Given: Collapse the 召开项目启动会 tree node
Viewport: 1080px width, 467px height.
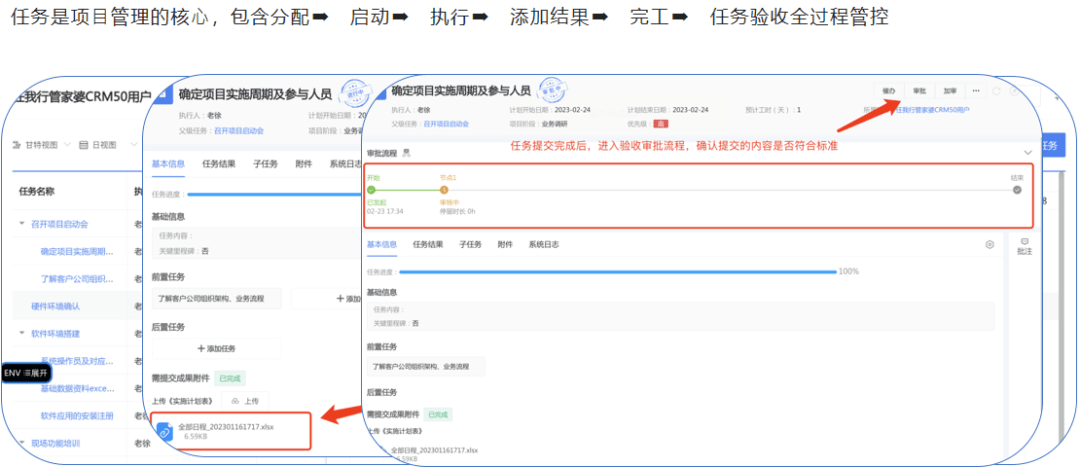Looking at the screenshot, I should pos(22,224).
